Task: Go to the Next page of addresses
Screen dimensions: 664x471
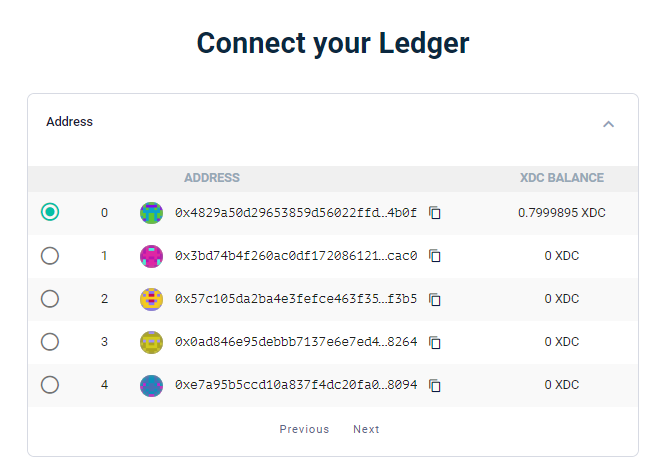Action: pos(366,429)
